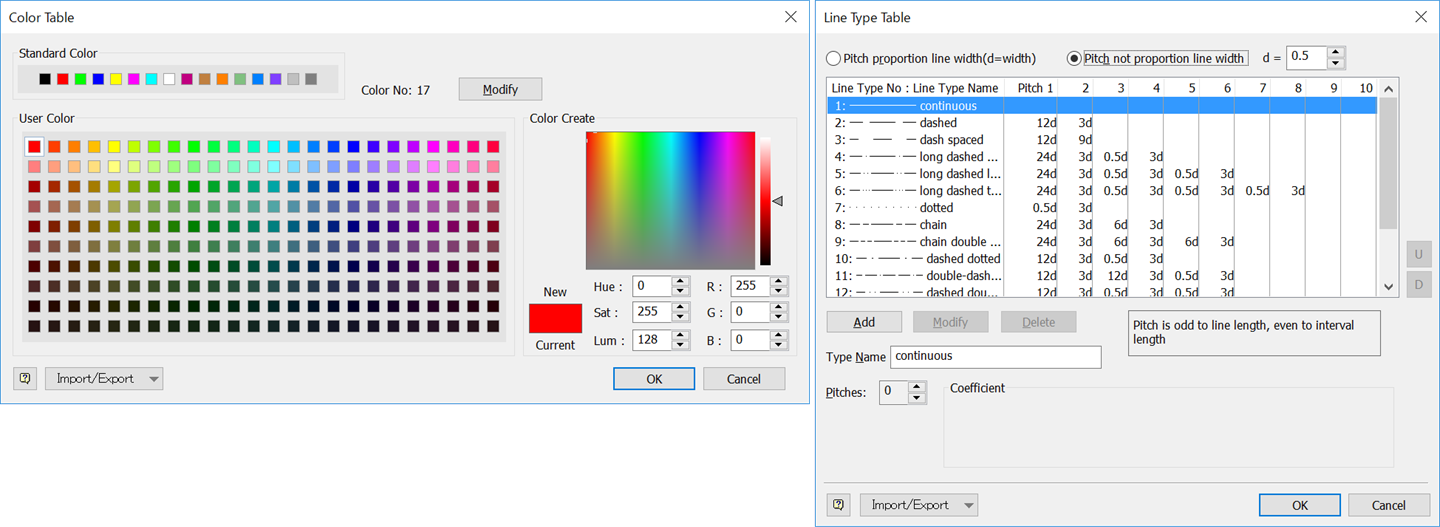
Task: Click the luminance slider arrow marker
Action: coord(777,201)
